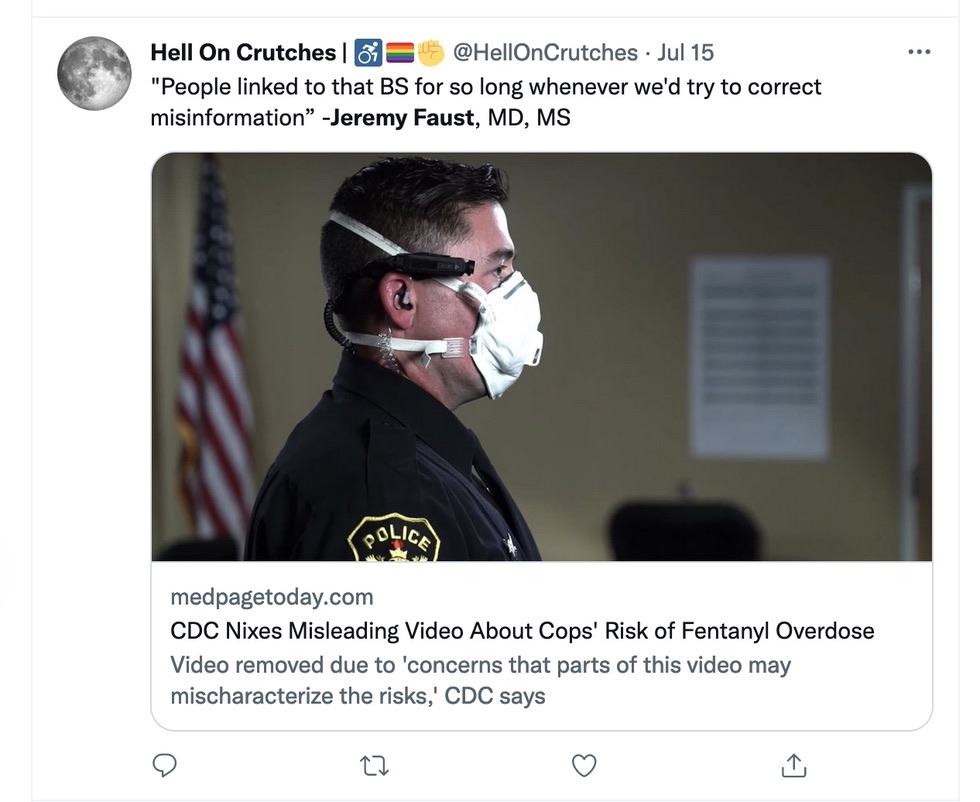Screen dimensions: 980x802
Task: Click the medpagetoday.com domain label
Action: (x=272, y=597)
